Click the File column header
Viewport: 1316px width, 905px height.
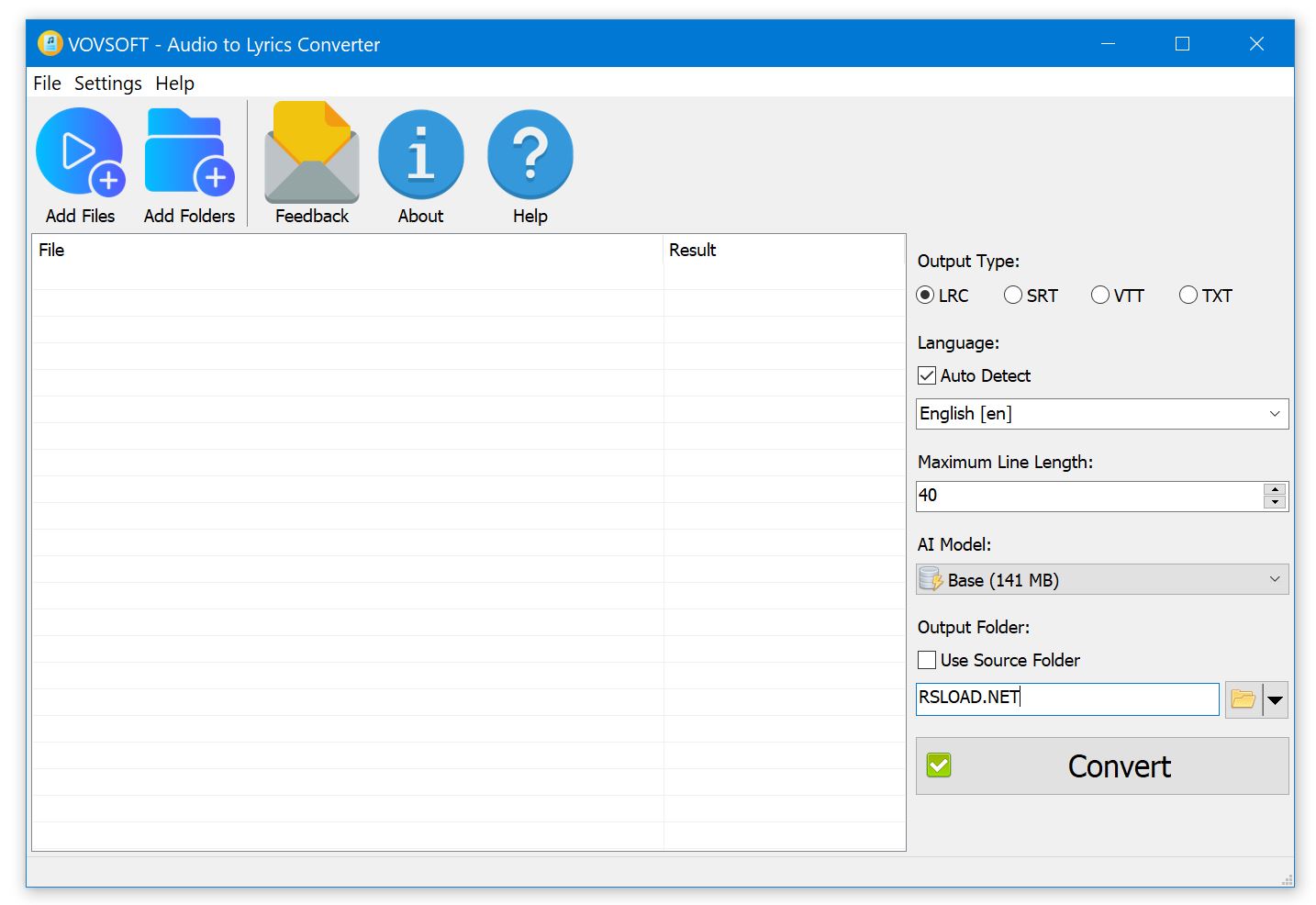[347, 250]
